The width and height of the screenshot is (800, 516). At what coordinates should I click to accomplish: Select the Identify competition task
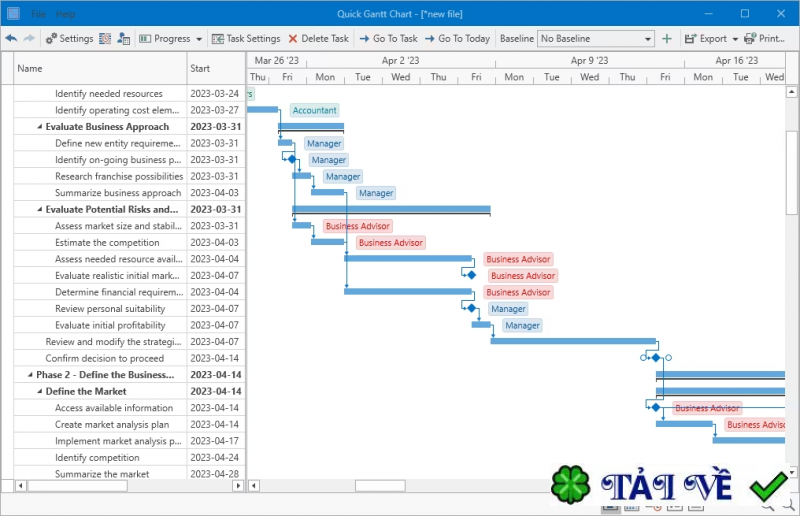point(97,458)
